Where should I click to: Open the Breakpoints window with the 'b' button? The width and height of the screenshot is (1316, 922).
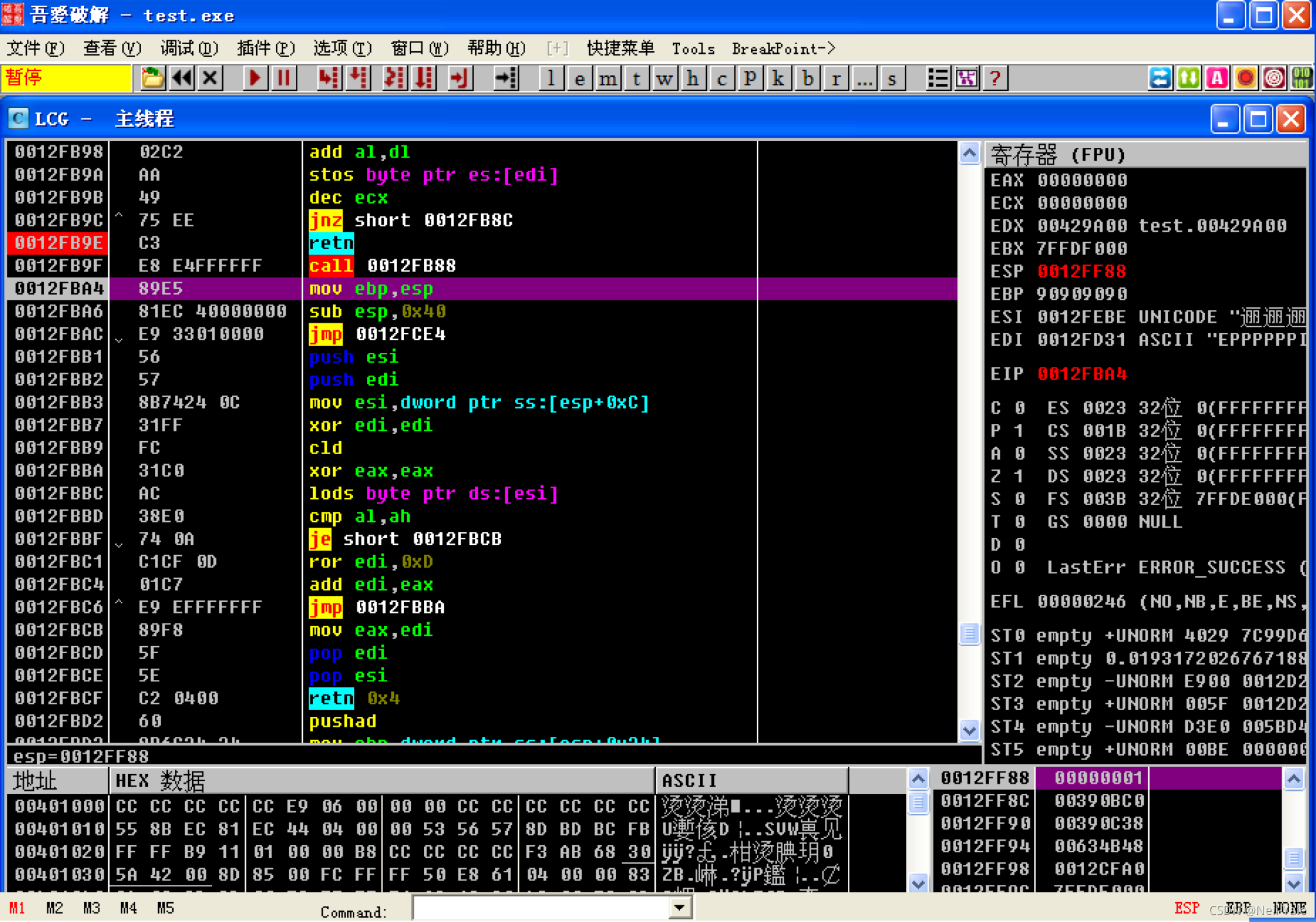point(808,78)
